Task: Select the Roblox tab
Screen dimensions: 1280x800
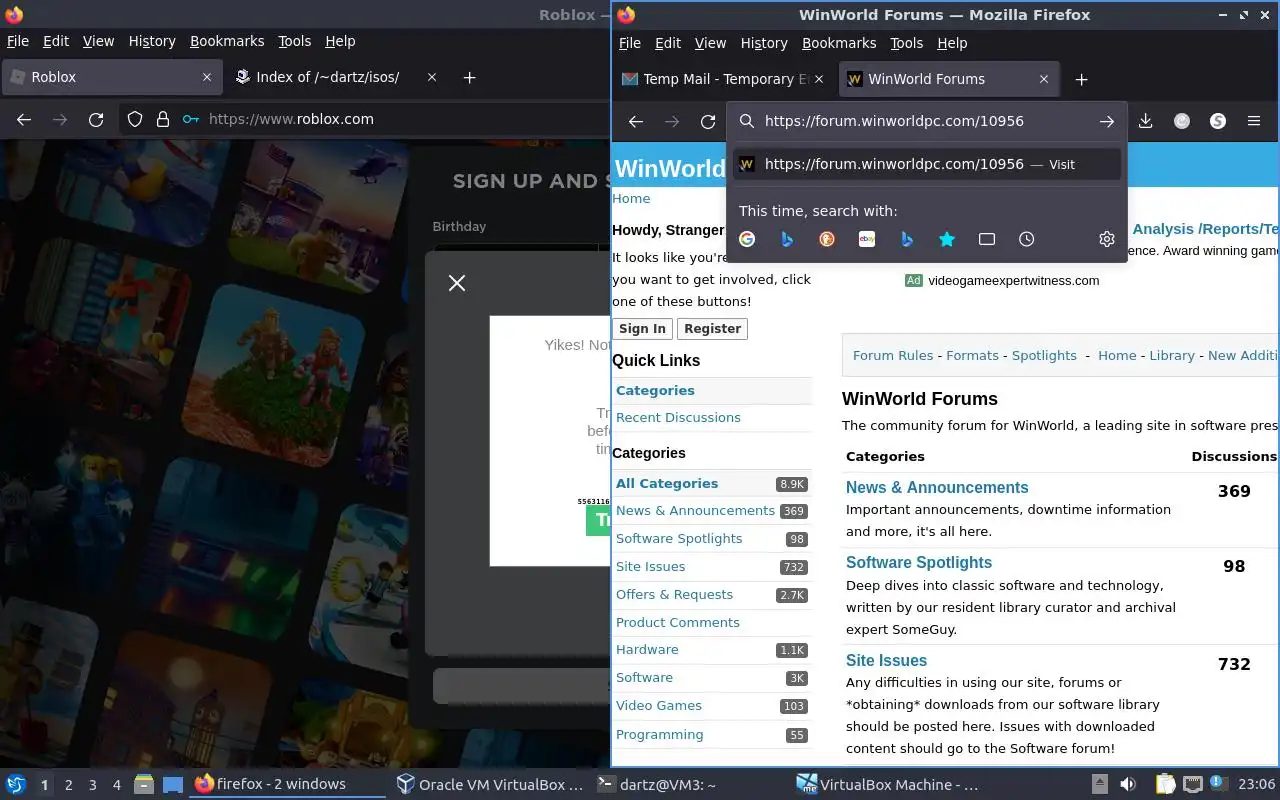Action: (110, 77)
